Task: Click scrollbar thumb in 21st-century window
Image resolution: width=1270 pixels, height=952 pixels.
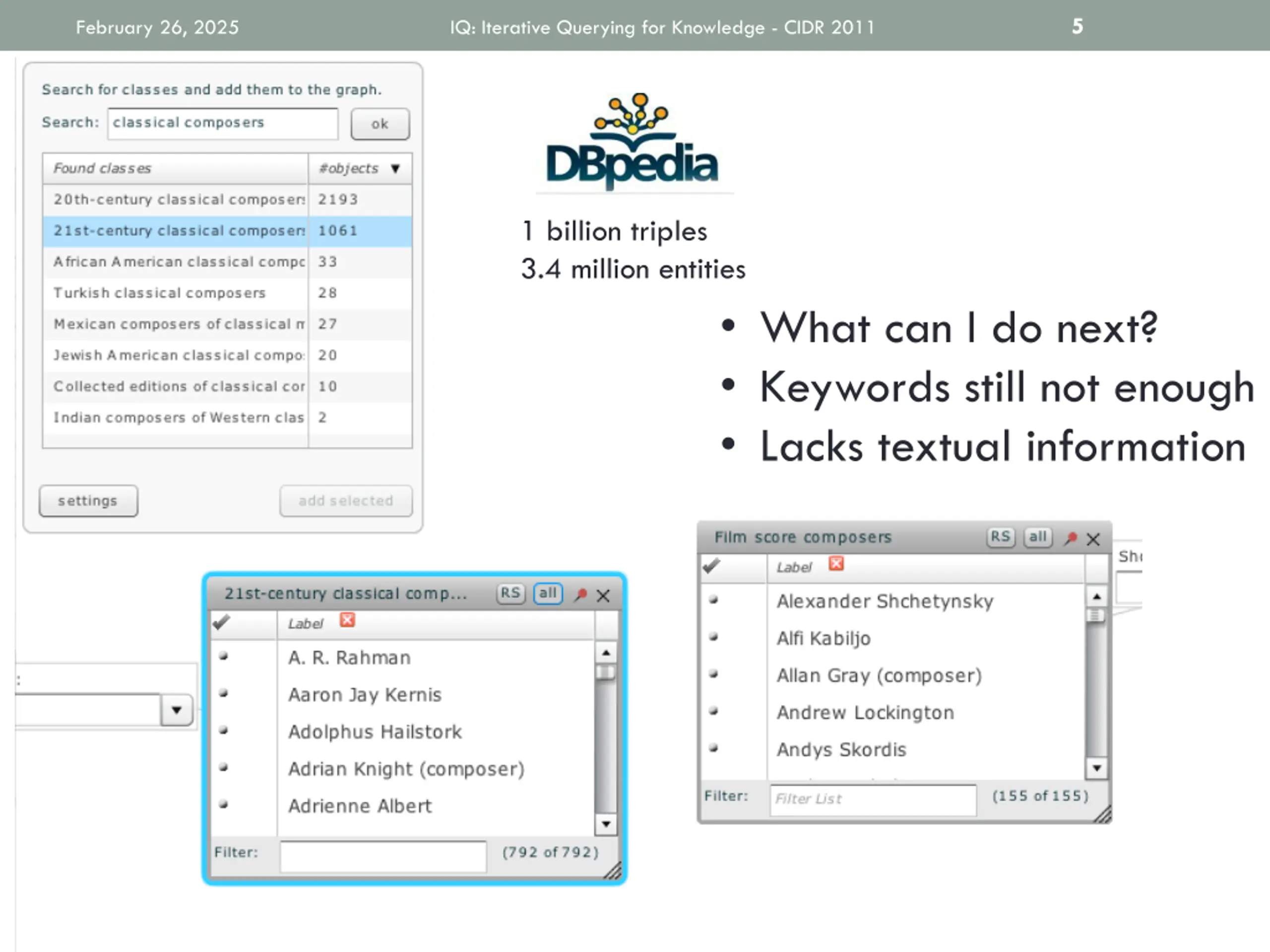Action: pyautogui.click(x=606, y=672)
